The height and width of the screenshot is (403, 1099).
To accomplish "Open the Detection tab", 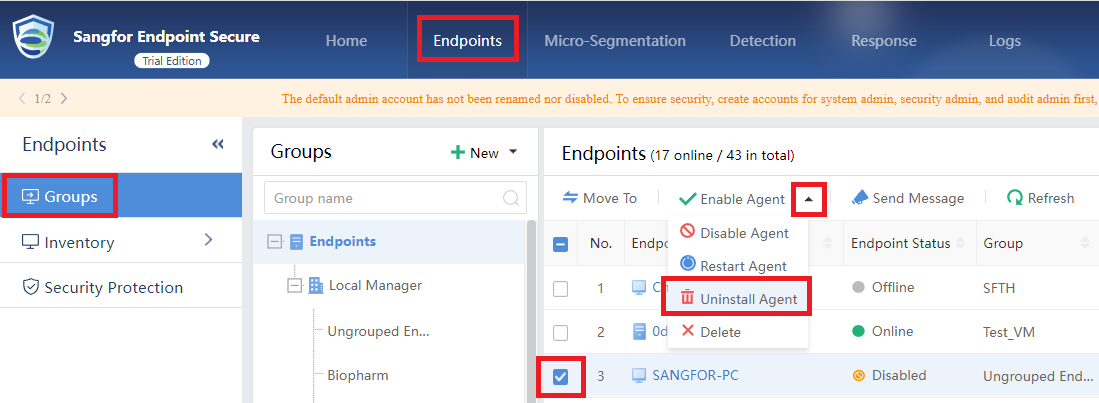I will (x=763, y=41).
